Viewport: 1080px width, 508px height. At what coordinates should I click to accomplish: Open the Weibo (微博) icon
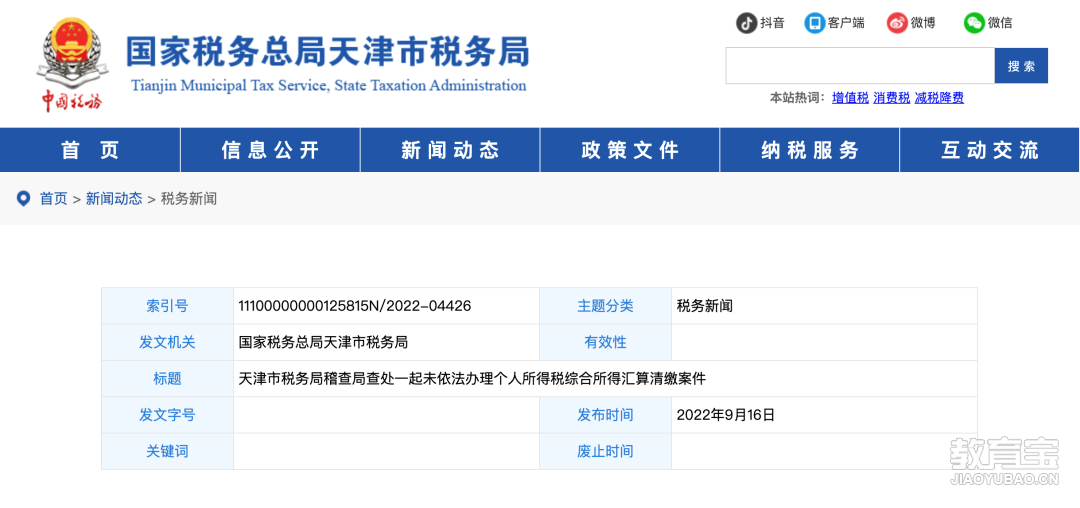897,23
